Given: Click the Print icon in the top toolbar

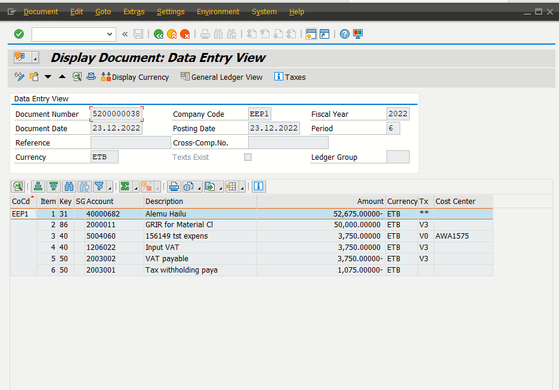Looking at the screenshot, I should [205, 34].
